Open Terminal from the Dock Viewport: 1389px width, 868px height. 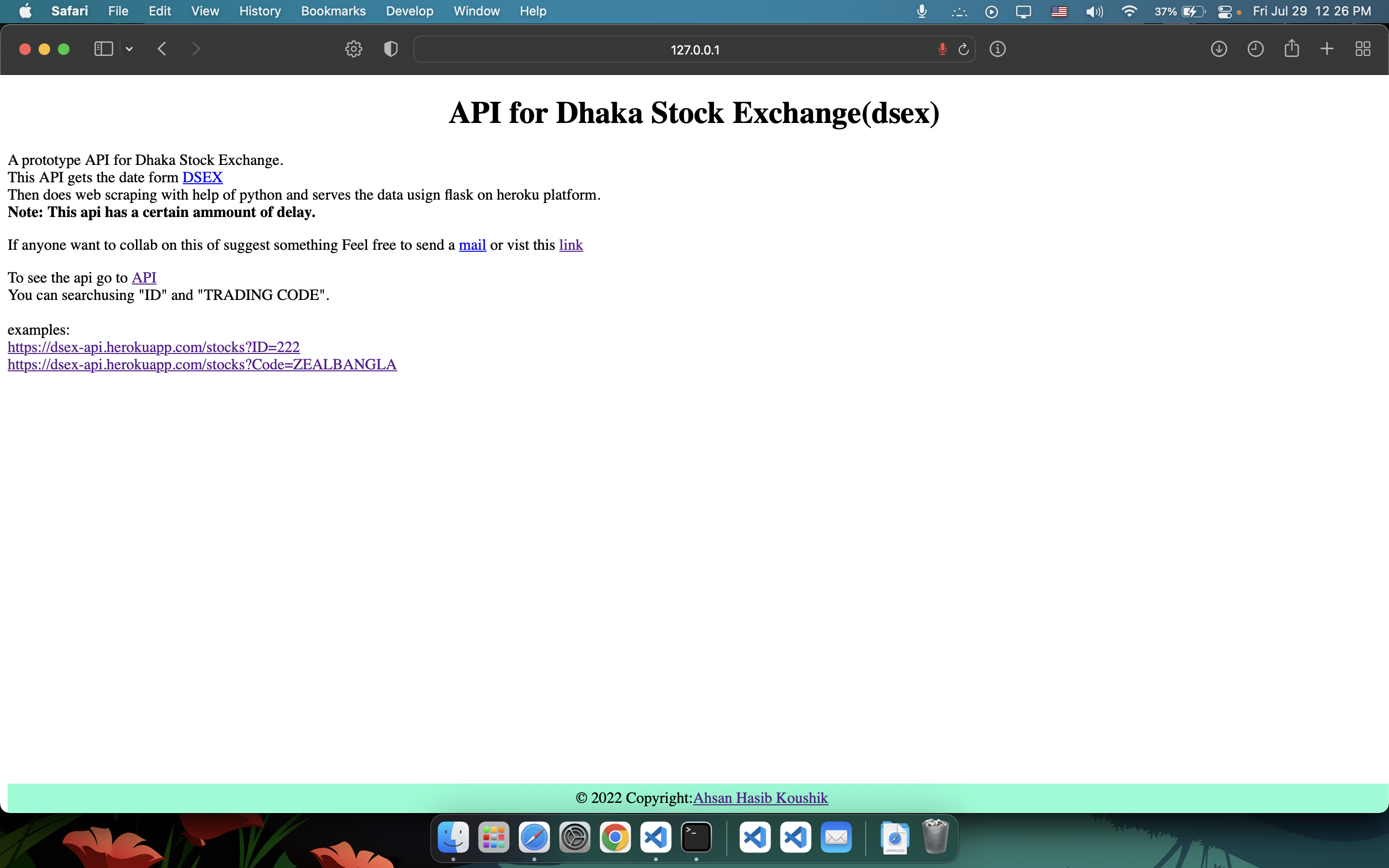pyautogui.click(x=696, y=838)
